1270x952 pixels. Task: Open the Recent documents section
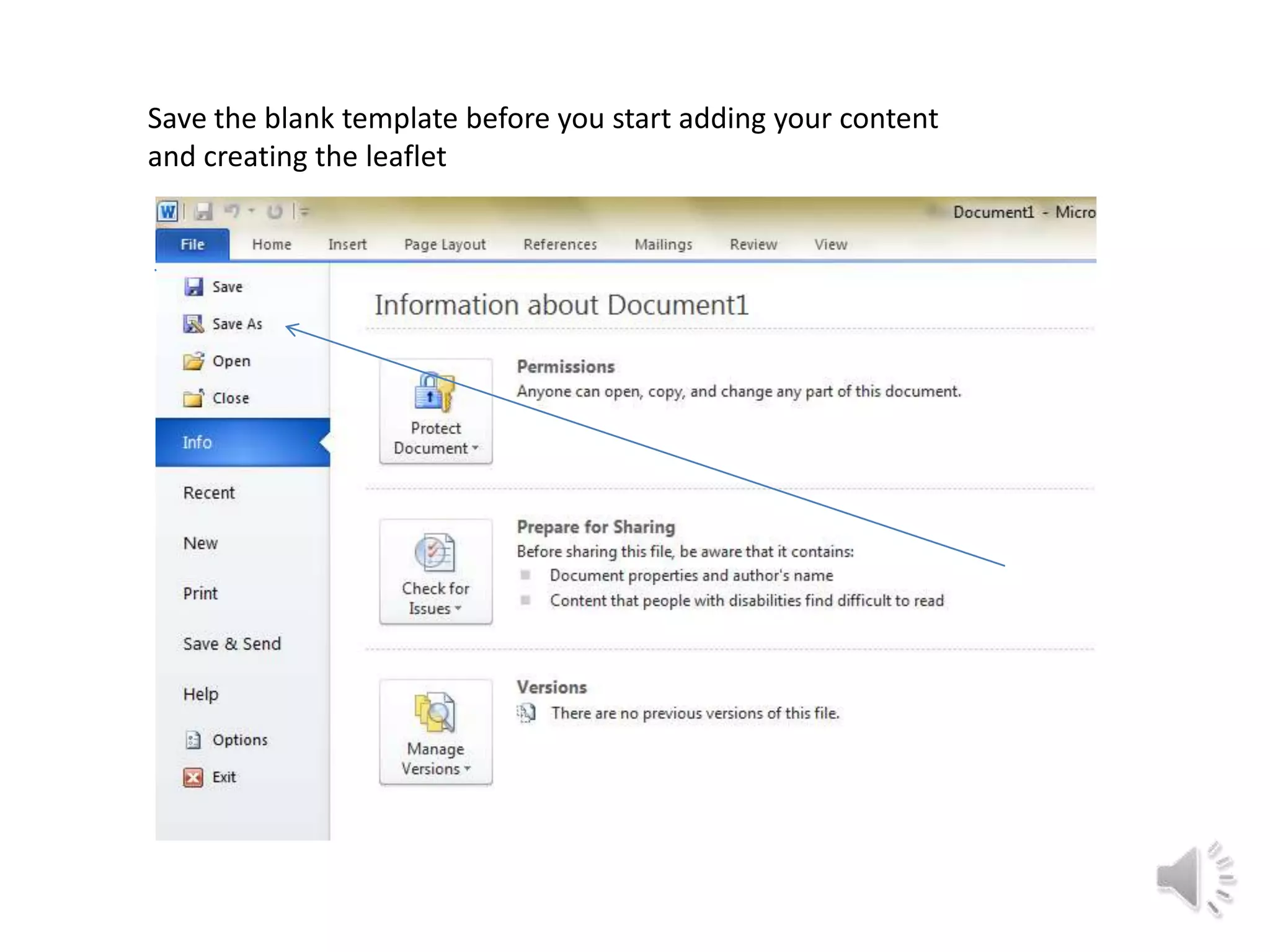[209, 493]
